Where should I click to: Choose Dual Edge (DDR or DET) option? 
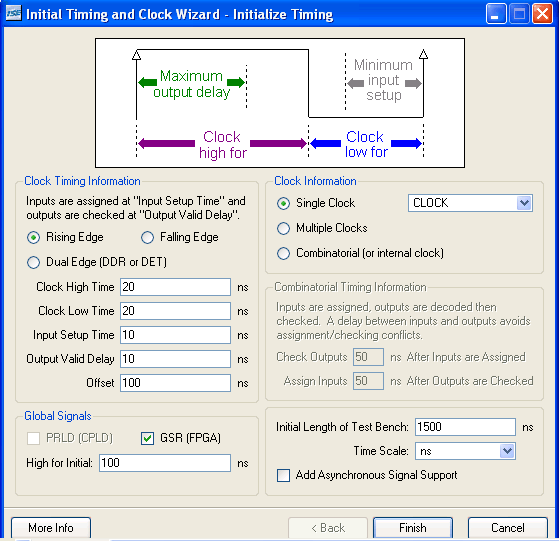tap(34, 262)
